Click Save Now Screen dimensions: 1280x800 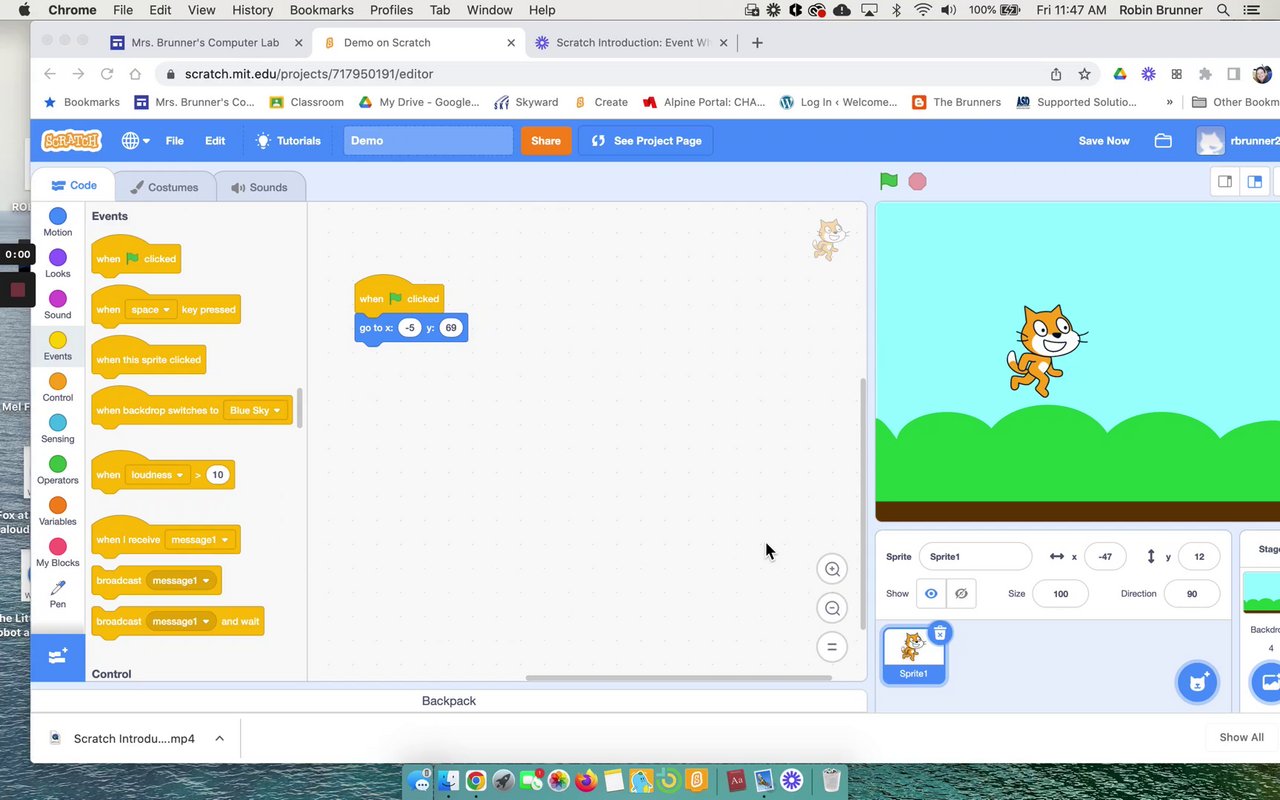[x=1104, y=141]
